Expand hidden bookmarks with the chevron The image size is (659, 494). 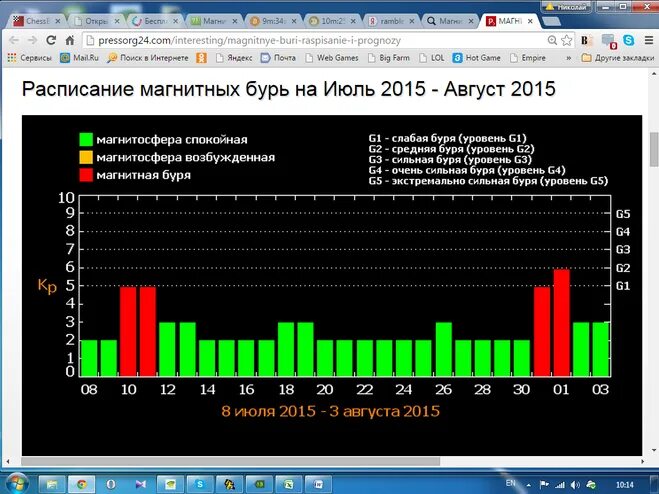pos(569,58)
